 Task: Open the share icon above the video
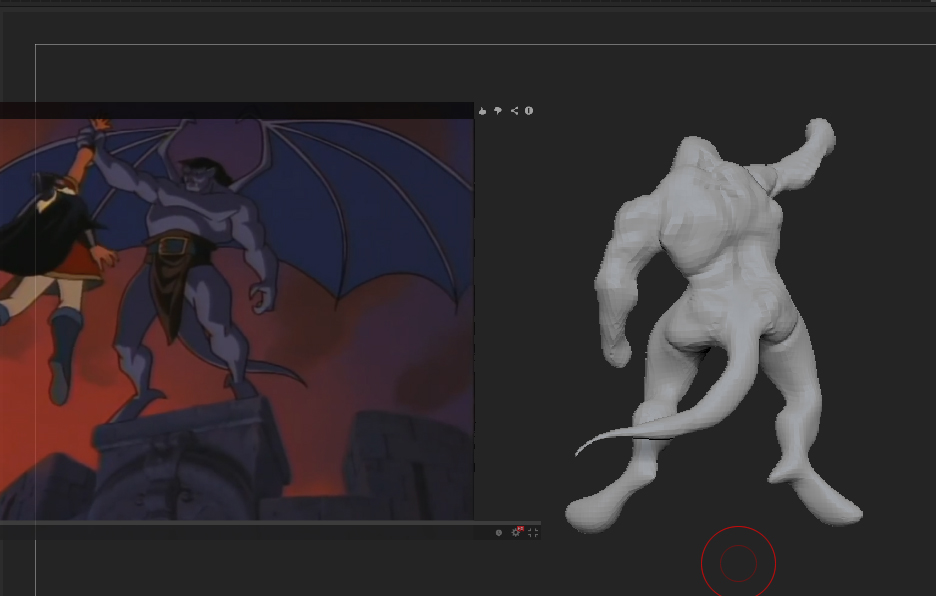point(514,111)
